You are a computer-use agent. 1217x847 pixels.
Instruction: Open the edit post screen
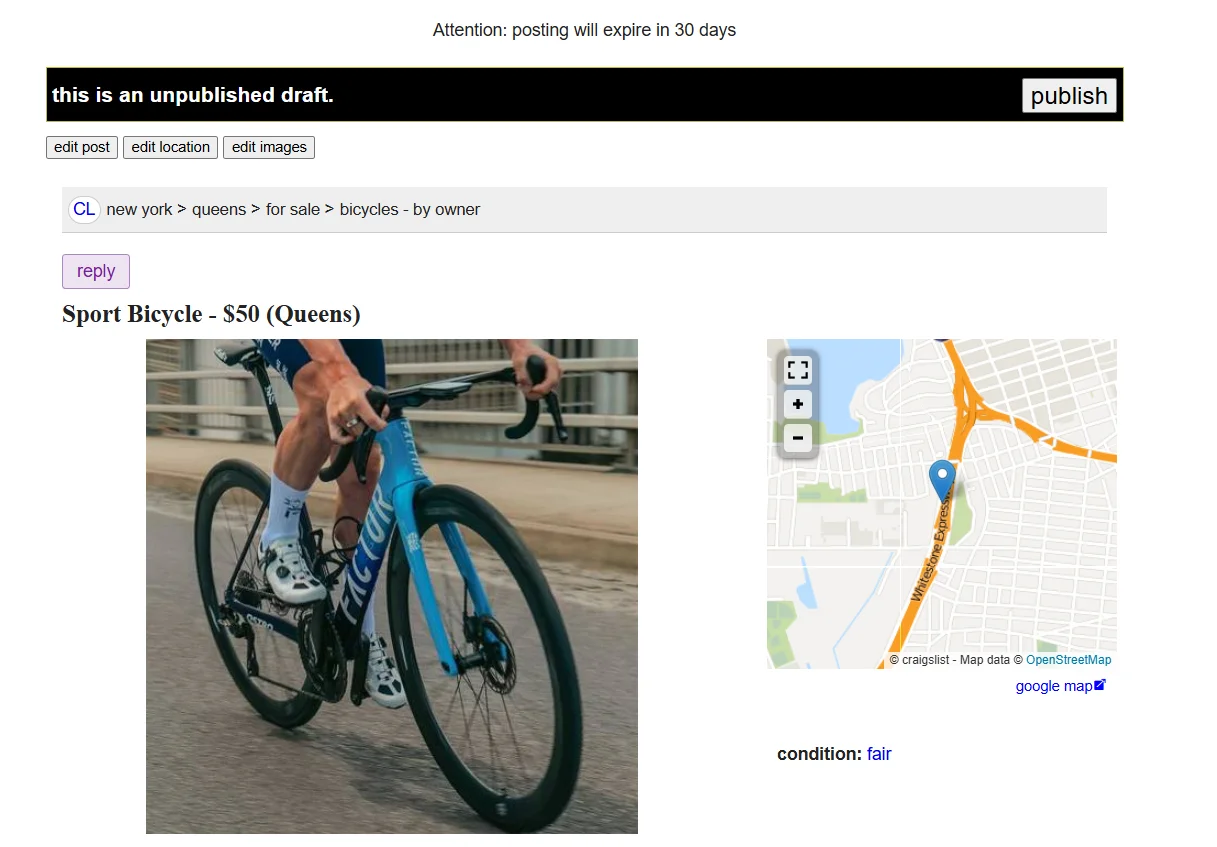81,147
